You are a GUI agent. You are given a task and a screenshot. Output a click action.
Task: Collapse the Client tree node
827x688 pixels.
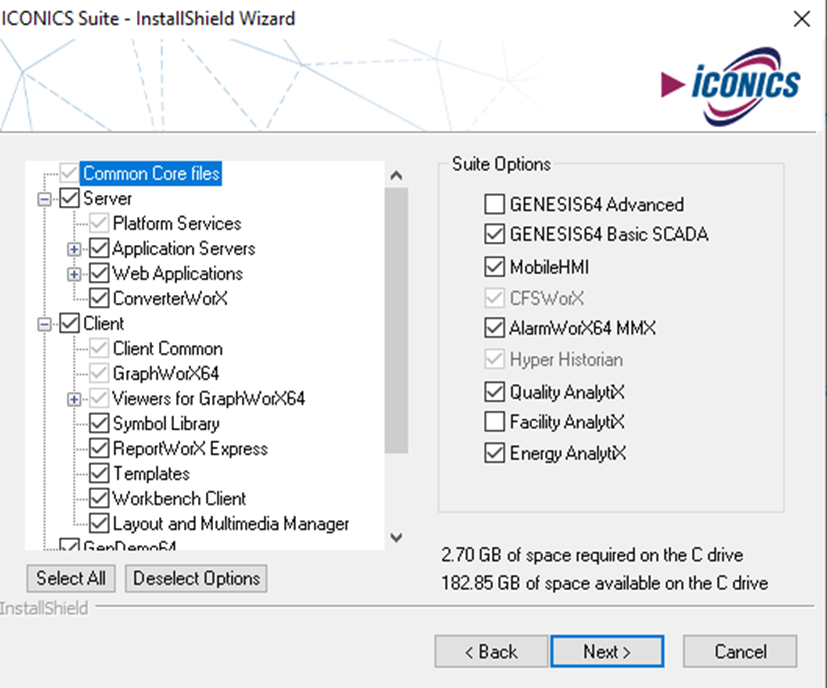coord(45,324)
